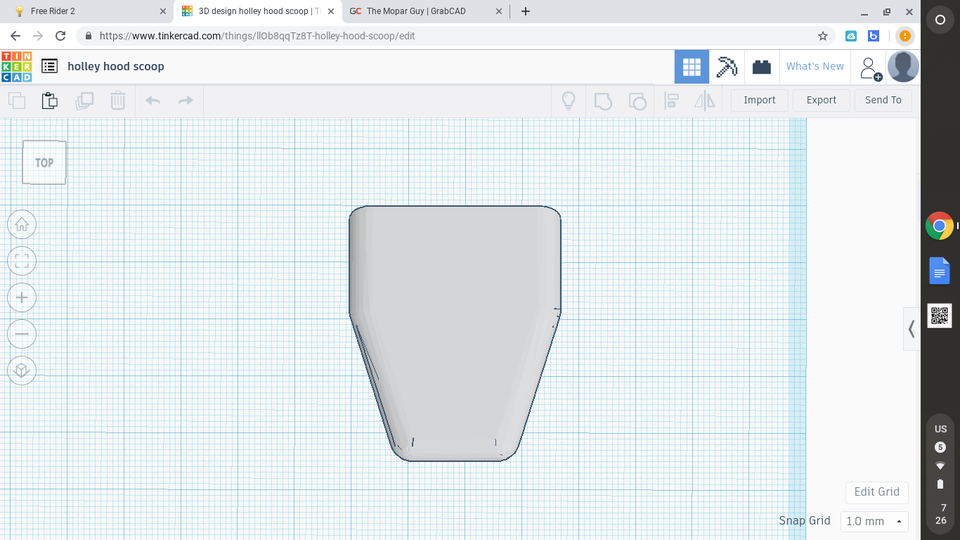
Task: Zoom in with plus button
Action: (x=22, y=298)
